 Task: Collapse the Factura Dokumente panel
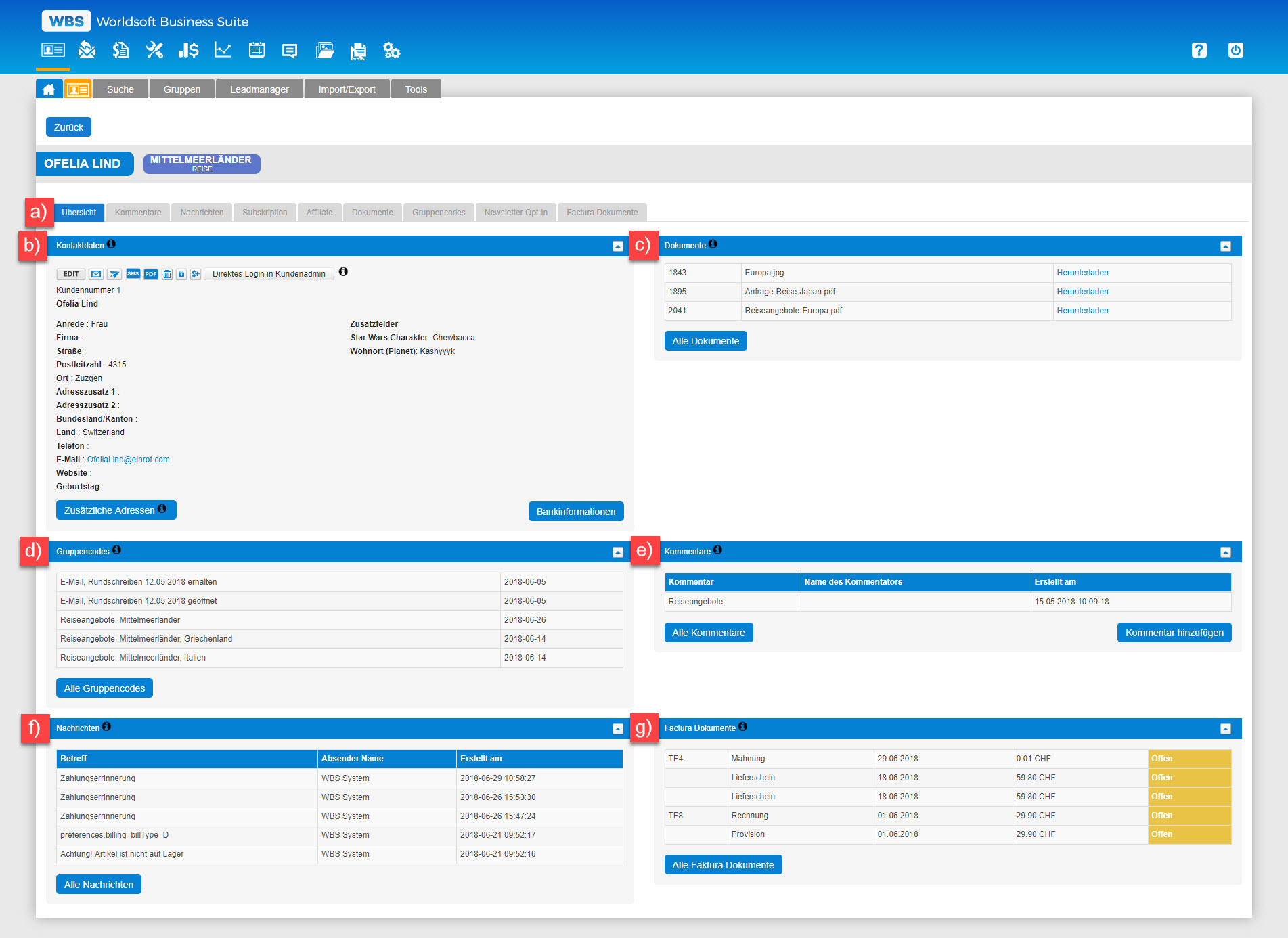(1225, 729)
